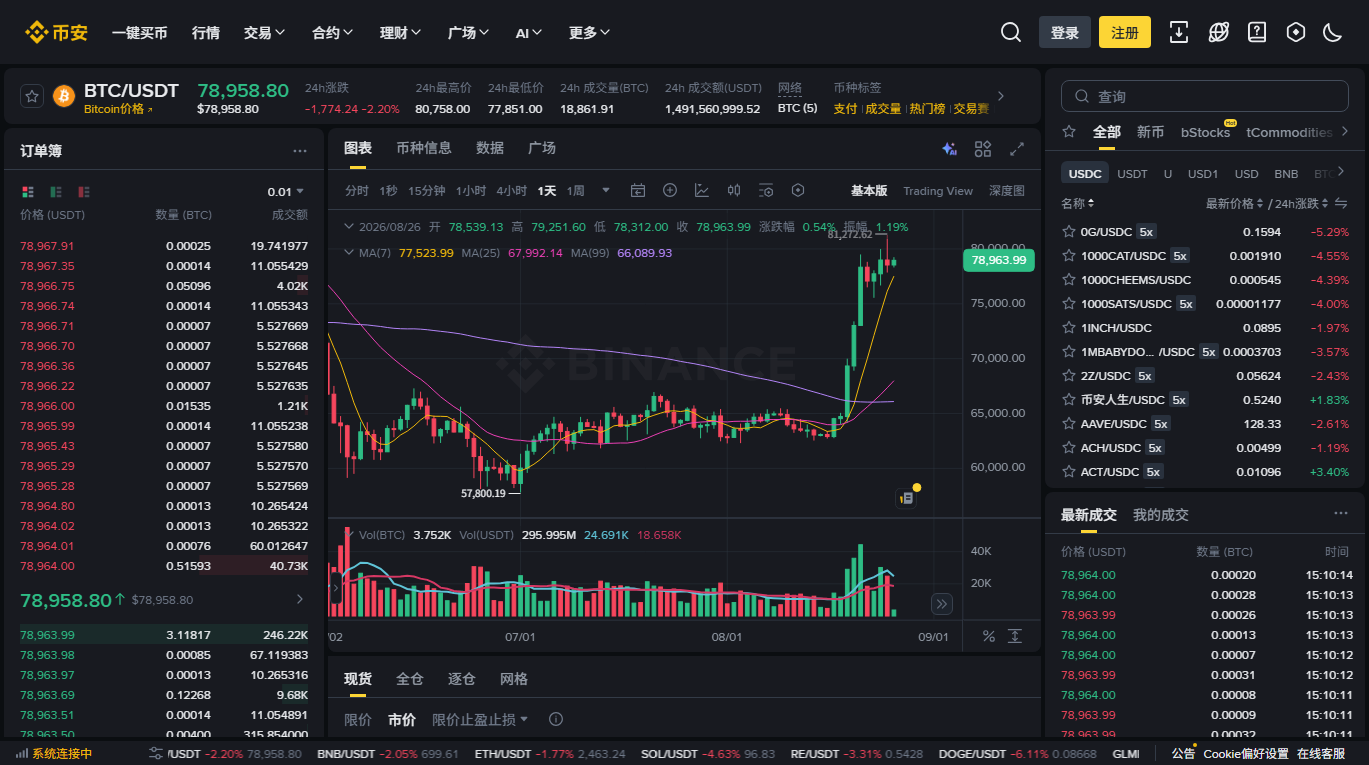Open the 理财 navigation dropdown
The height and width of the screenshot is (765, 1369).
point(401,33)
